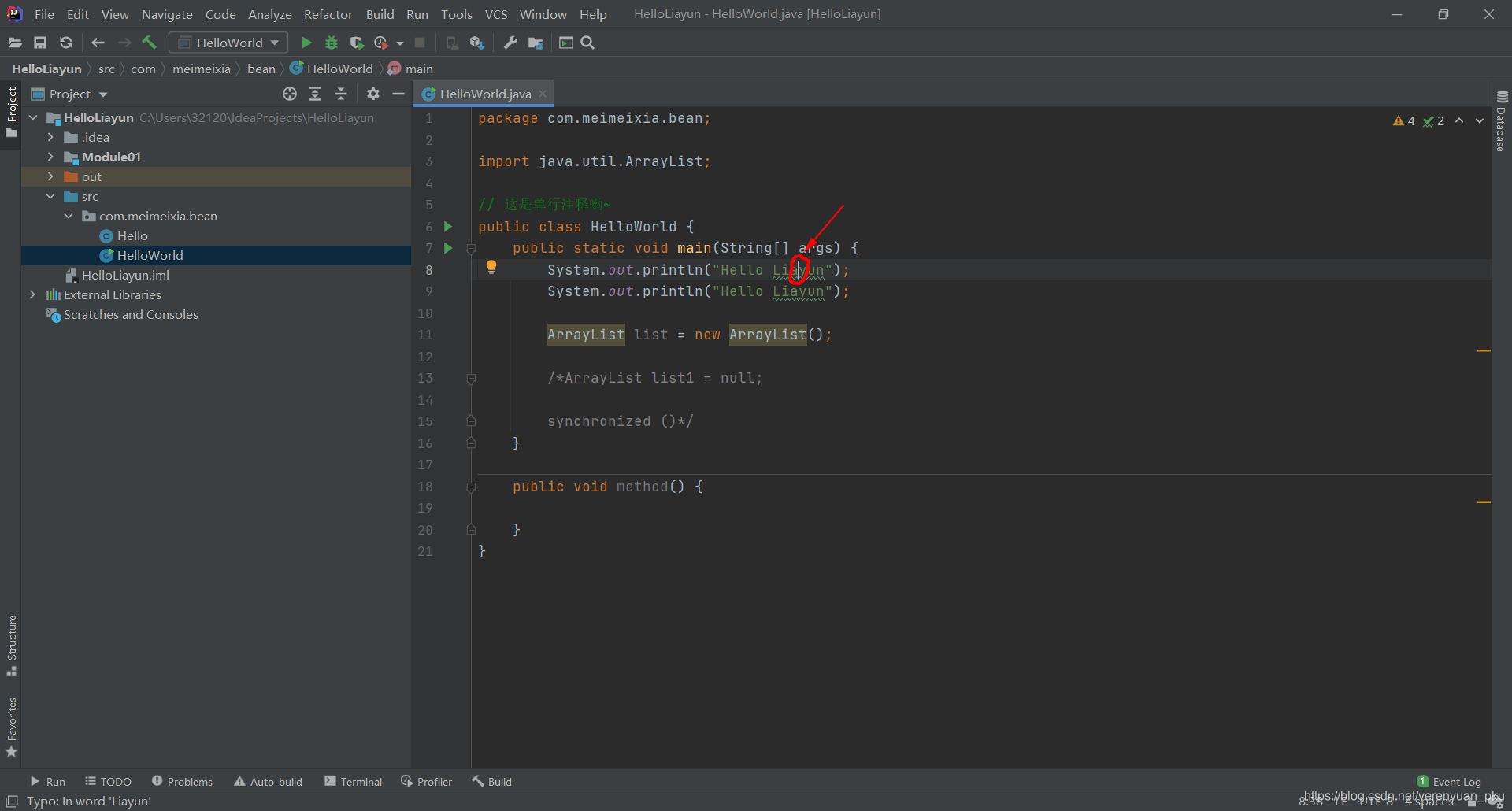Click the Select Opened File target icon
The image size is (1512, 811).
[290, 94]
